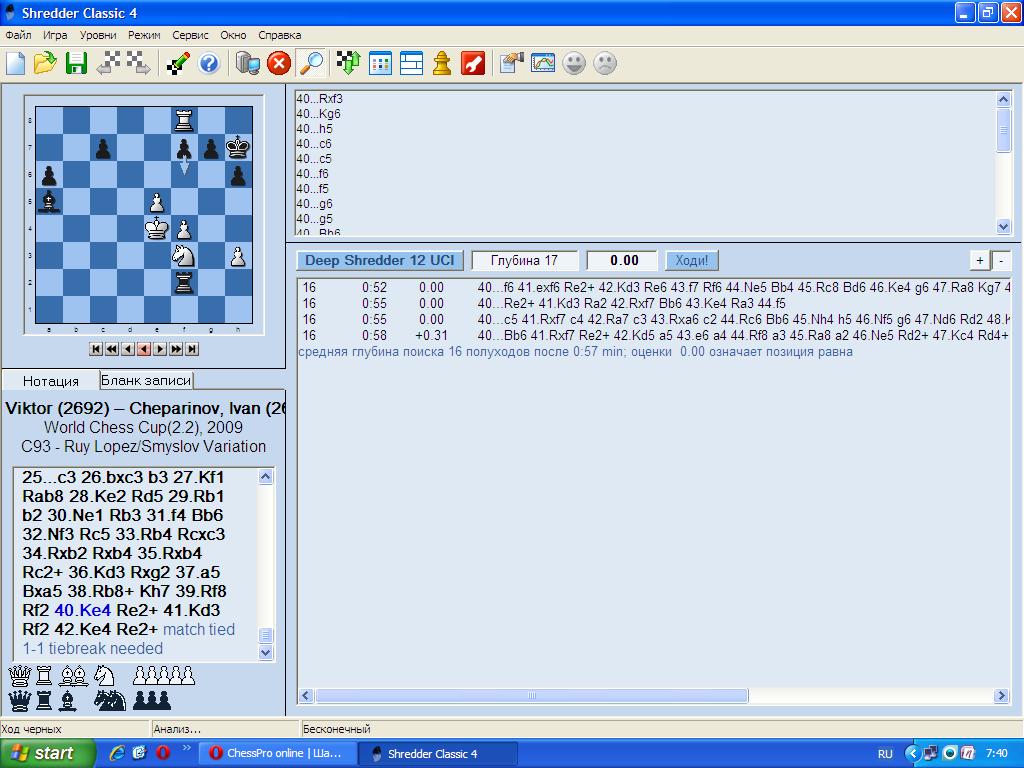1024x768 pixels.
Task: Decrease analysis lines with the - button
Action: click(x=1001, y=261)
